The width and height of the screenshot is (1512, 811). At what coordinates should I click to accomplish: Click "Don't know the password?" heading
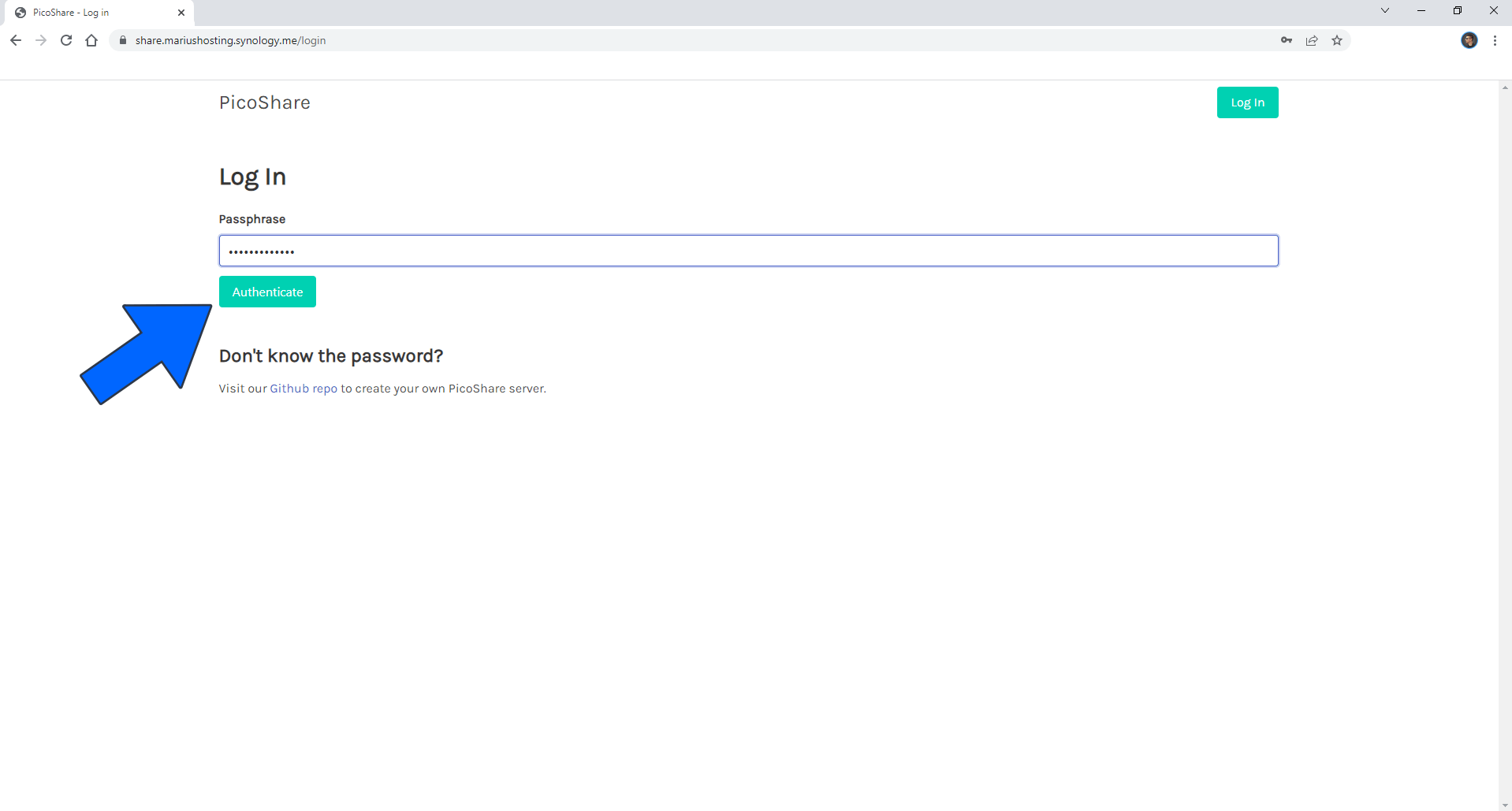pos(331,356)
